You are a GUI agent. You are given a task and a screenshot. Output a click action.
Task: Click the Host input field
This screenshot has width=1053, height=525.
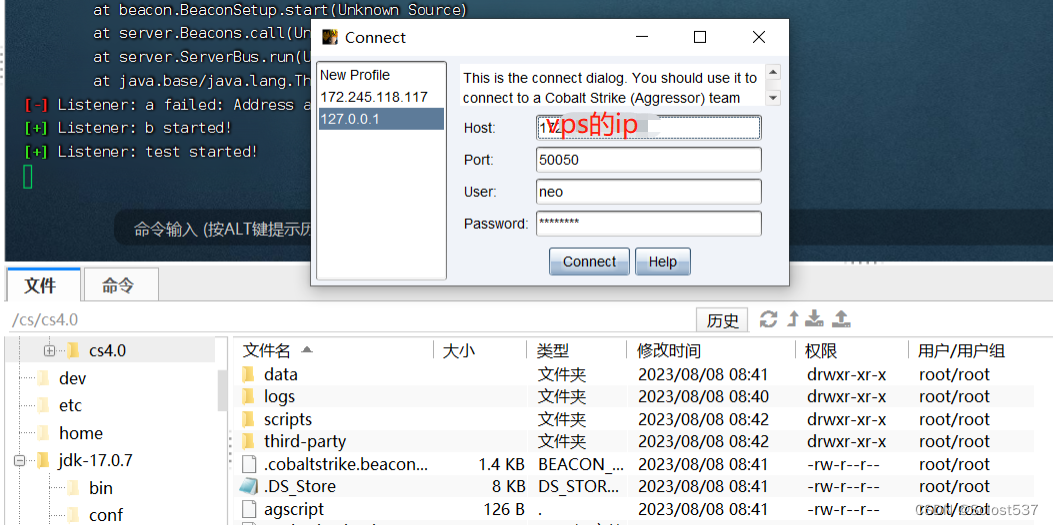(x=649, y=128)
